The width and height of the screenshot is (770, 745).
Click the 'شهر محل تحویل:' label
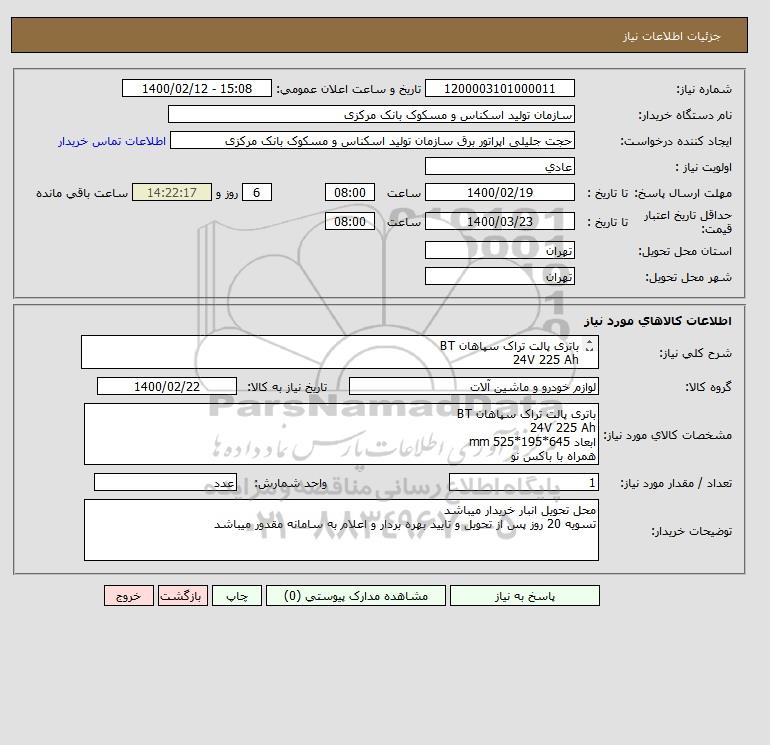688,277
